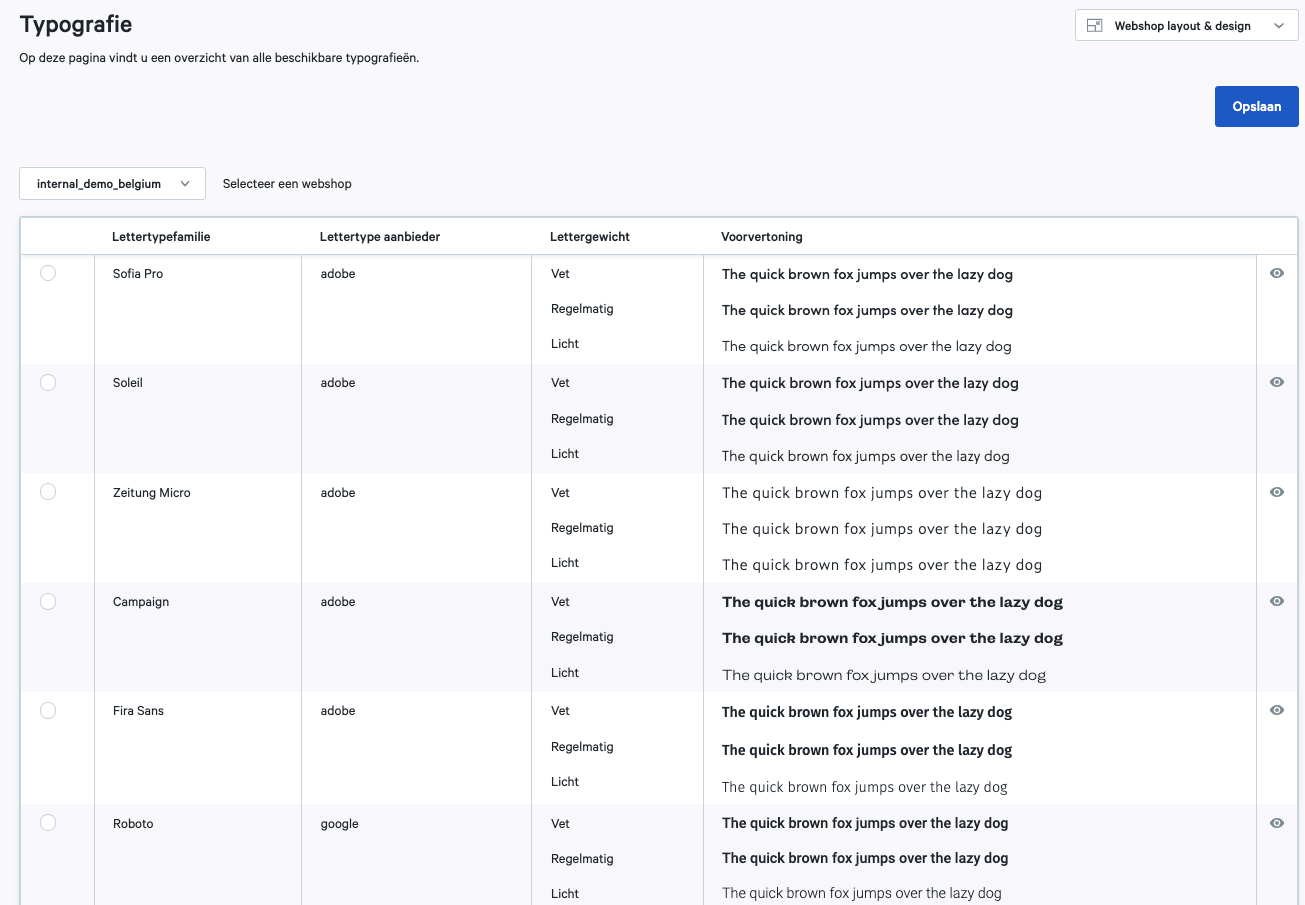This screenshot has width=1305, height=905.
Task: Click the Campaign font name
Action: [x=141, y=602]
